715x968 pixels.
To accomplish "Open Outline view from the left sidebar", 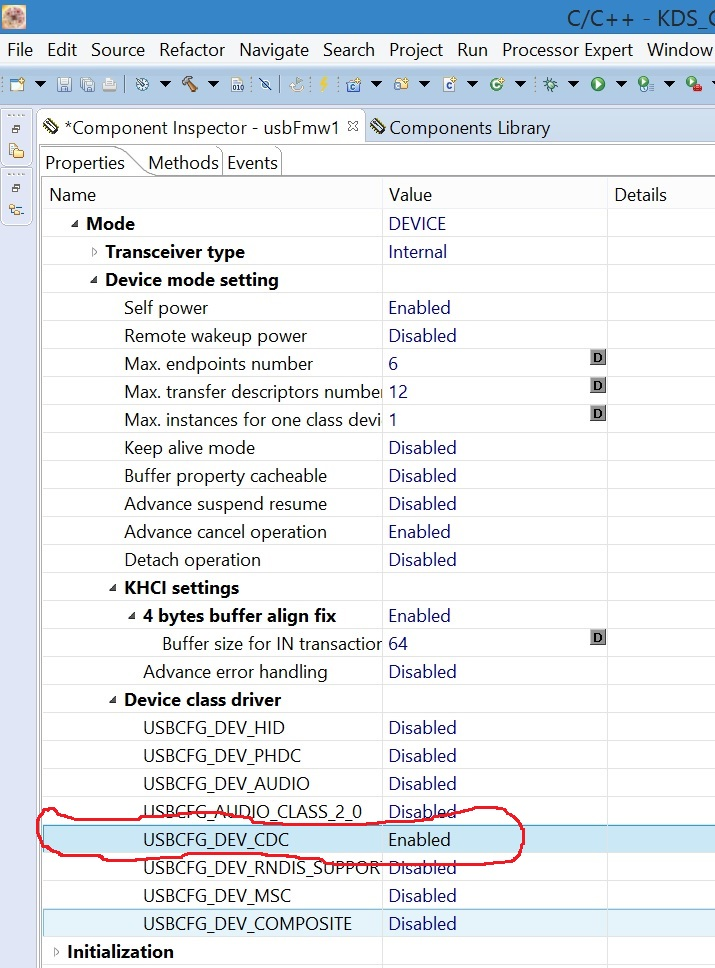I will click(x=17, y=210).
